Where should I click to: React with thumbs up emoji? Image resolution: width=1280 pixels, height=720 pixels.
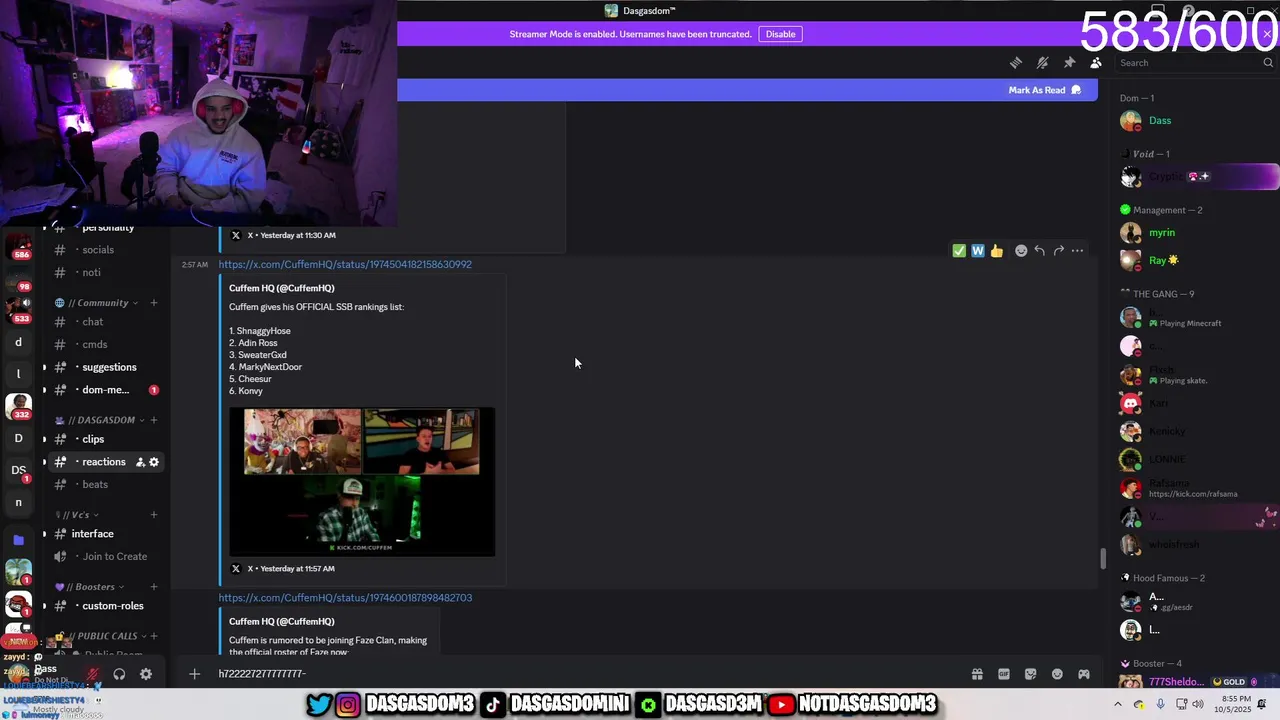point(996,251)
